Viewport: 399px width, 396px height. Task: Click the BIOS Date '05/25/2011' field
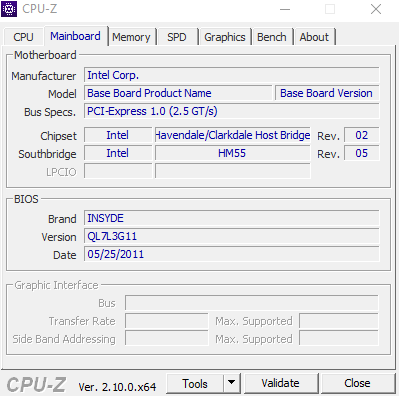(232, 254)
